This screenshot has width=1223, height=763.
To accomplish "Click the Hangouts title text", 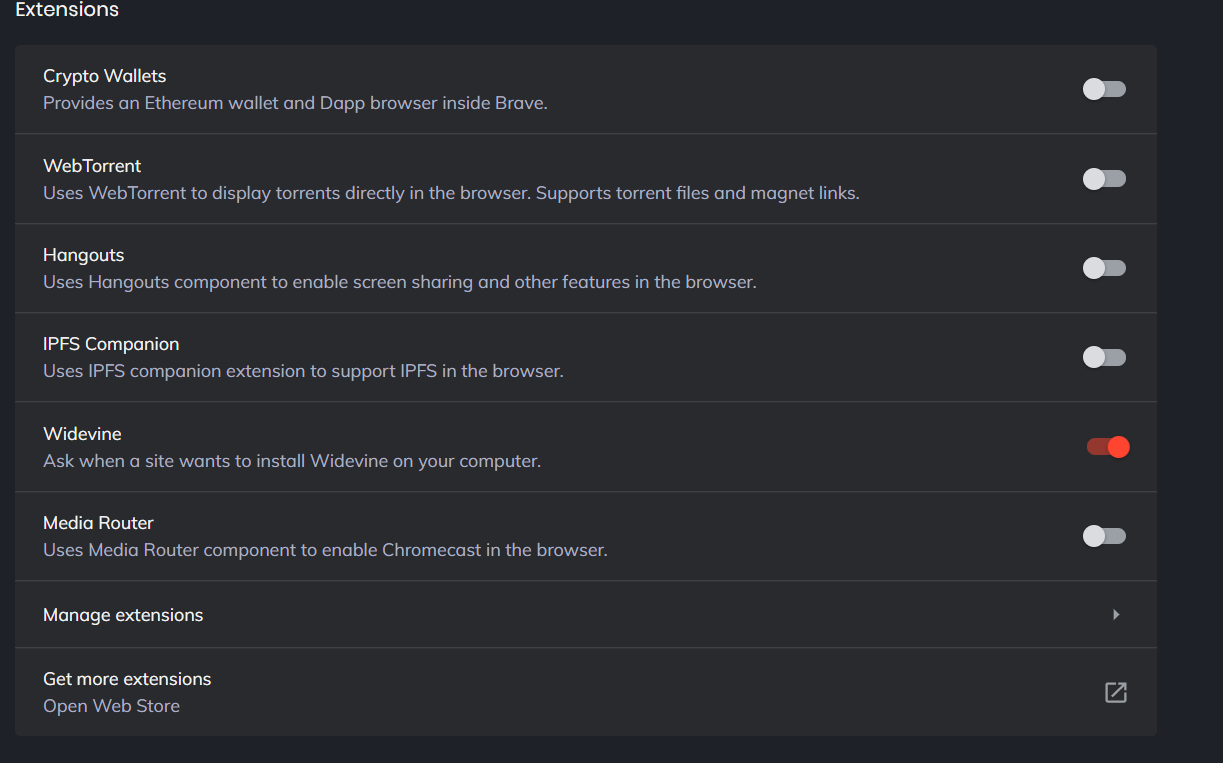I will pos(83,255).
